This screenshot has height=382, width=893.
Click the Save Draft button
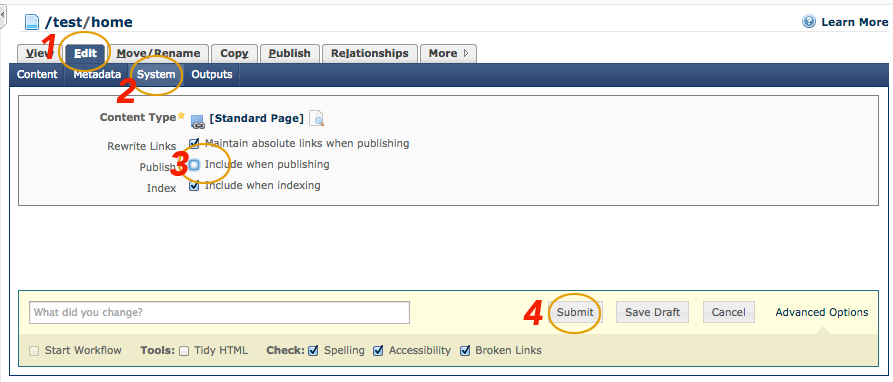point(652,312)
